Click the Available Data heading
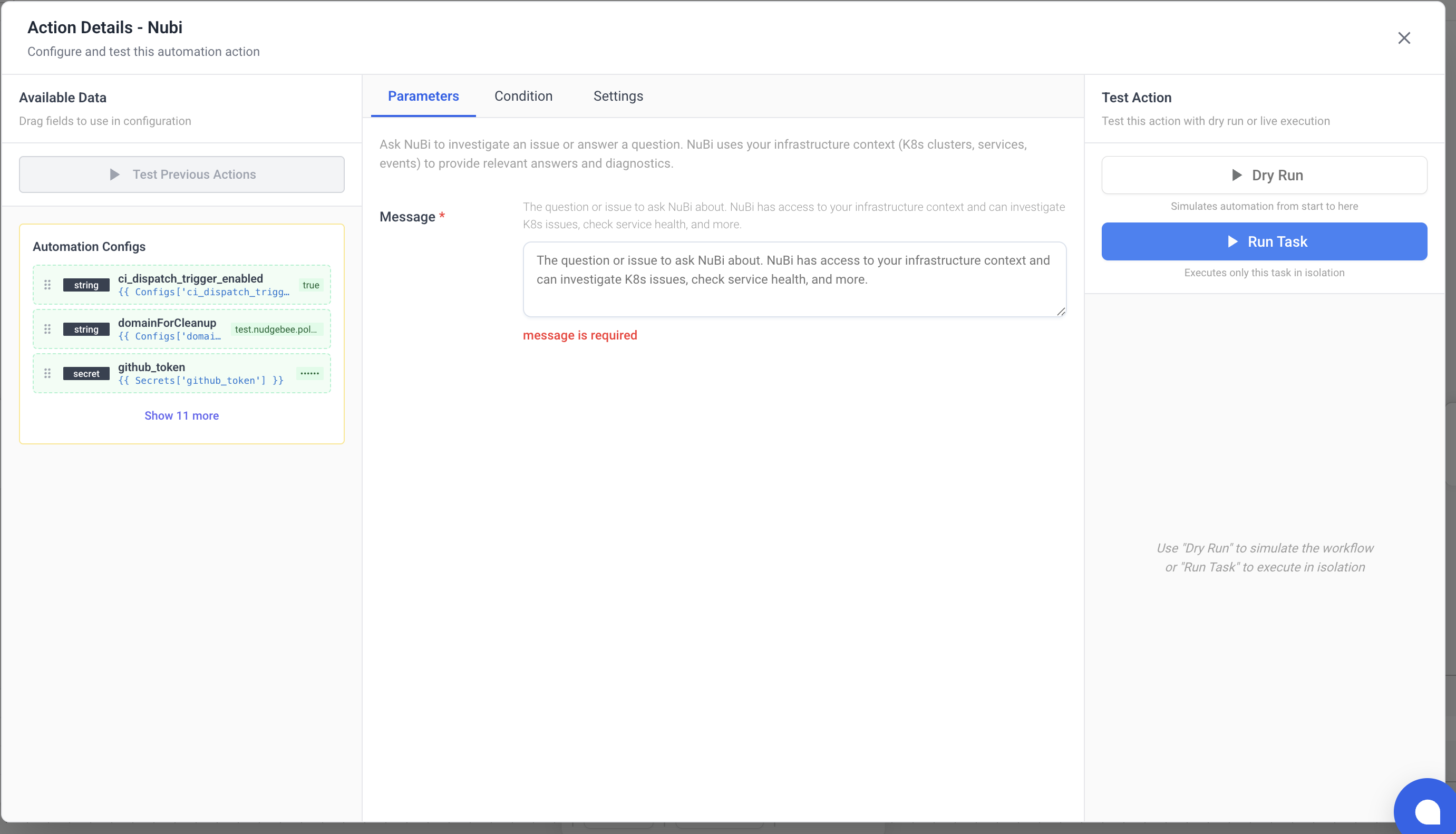Viewport: 1456px width, 834px height. click(62, 98)
